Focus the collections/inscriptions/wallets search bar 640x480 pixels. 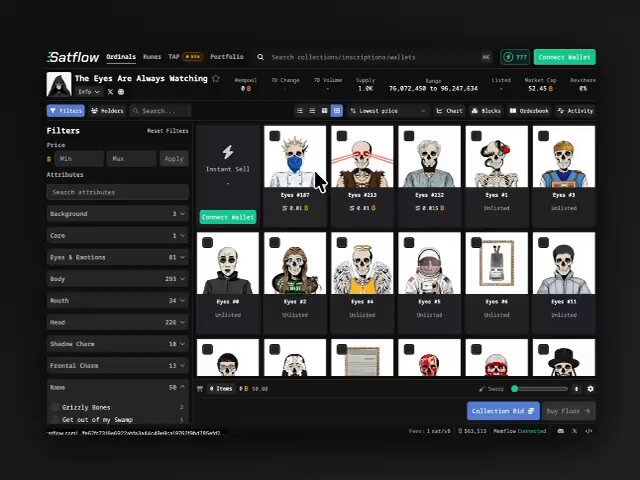(x=373, y=57)
